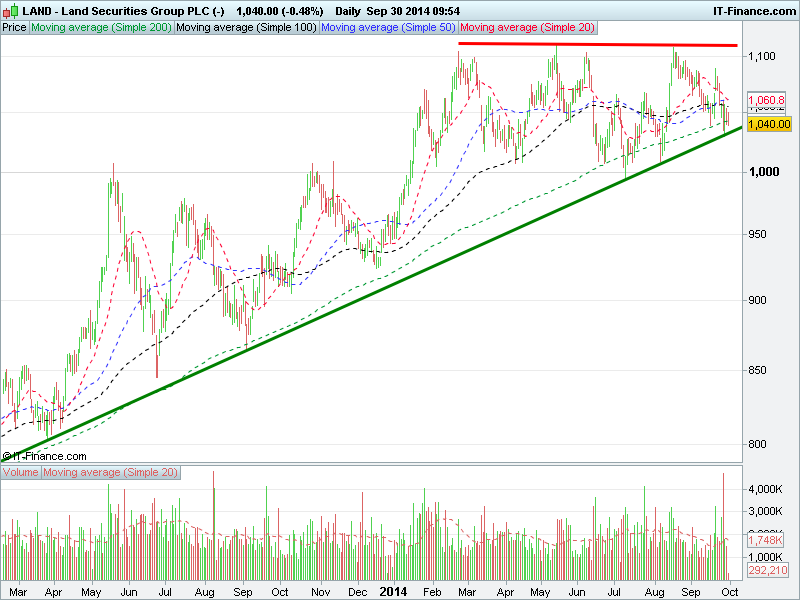Select Moving average (Simple 50) legend
Image resolution: width=800 pixels, height=600 pixels.
pyautogui.click(x=388, y=27)
